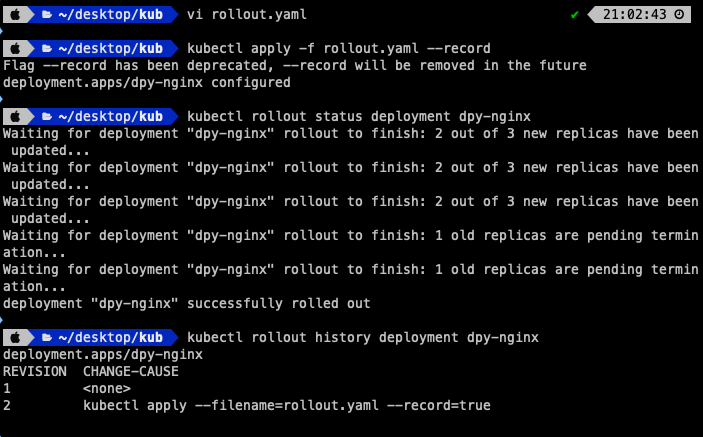Image resolution: width=703 pixels, height=437 pixels.
Task: Click the second '2 out of 3 new replicas' line
Action: (x=351, y=176)
